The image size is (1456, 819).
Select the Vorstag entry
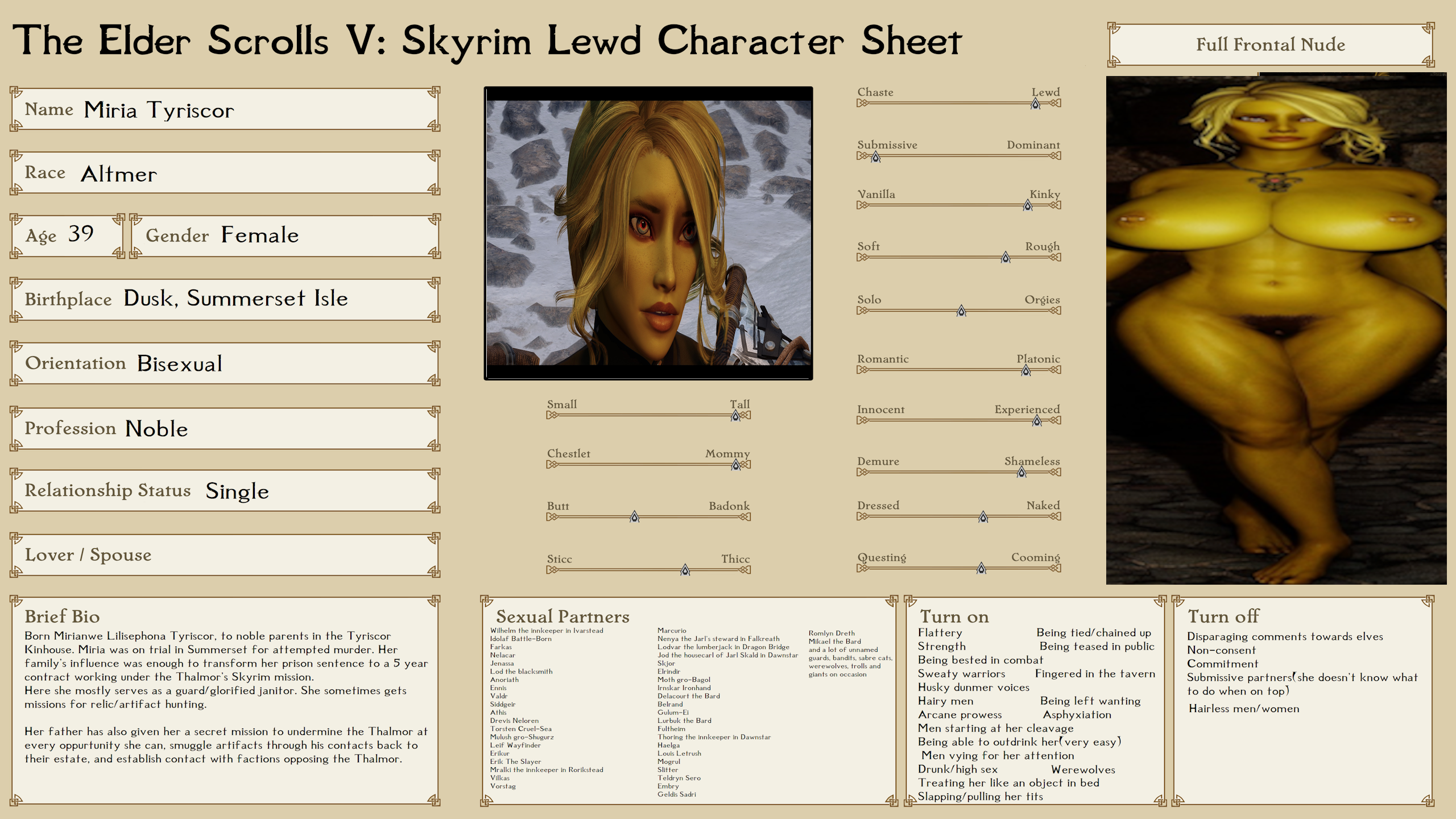coord(503,786)
